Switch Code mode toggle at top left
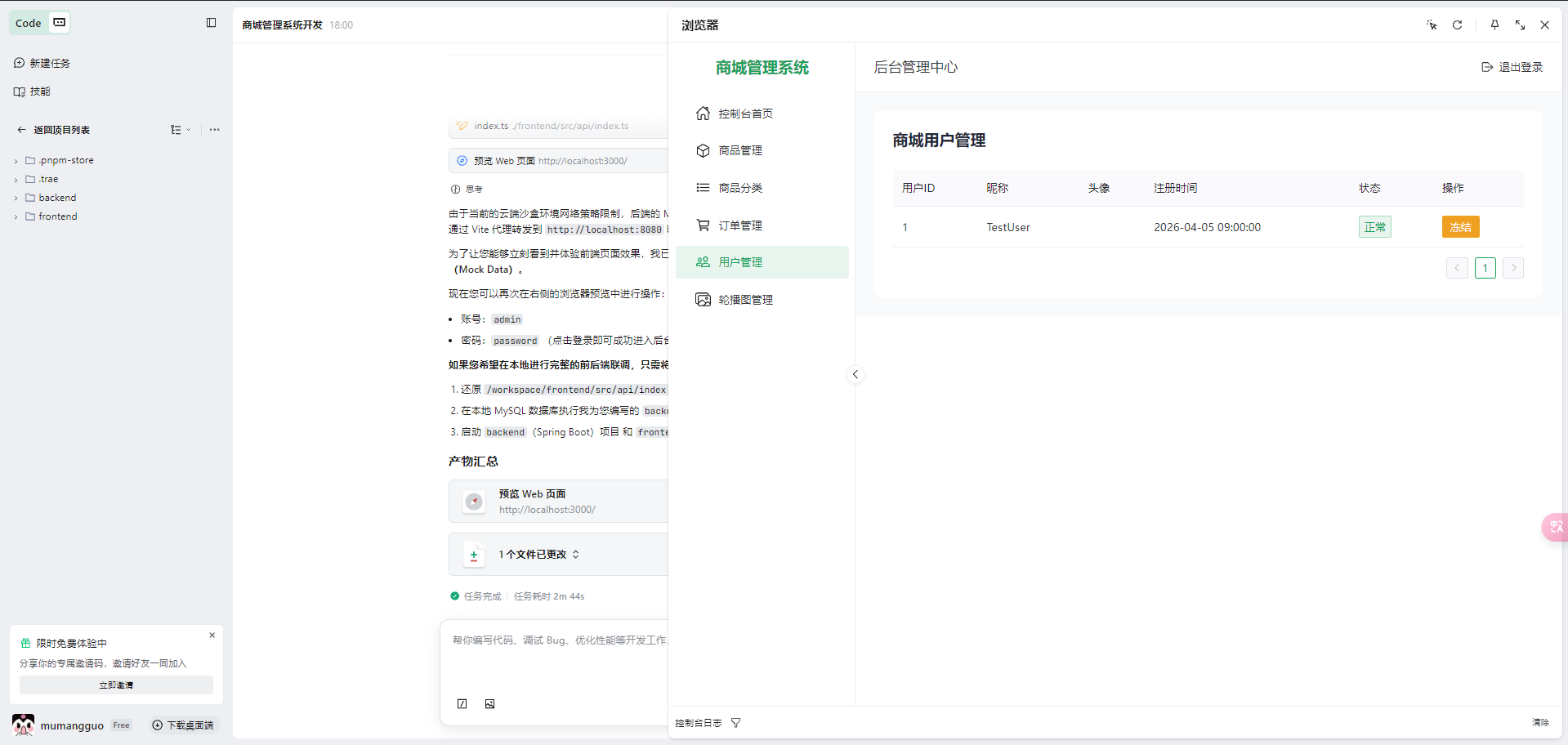This screenshot has height=745, width=1568. pos(60,23)
